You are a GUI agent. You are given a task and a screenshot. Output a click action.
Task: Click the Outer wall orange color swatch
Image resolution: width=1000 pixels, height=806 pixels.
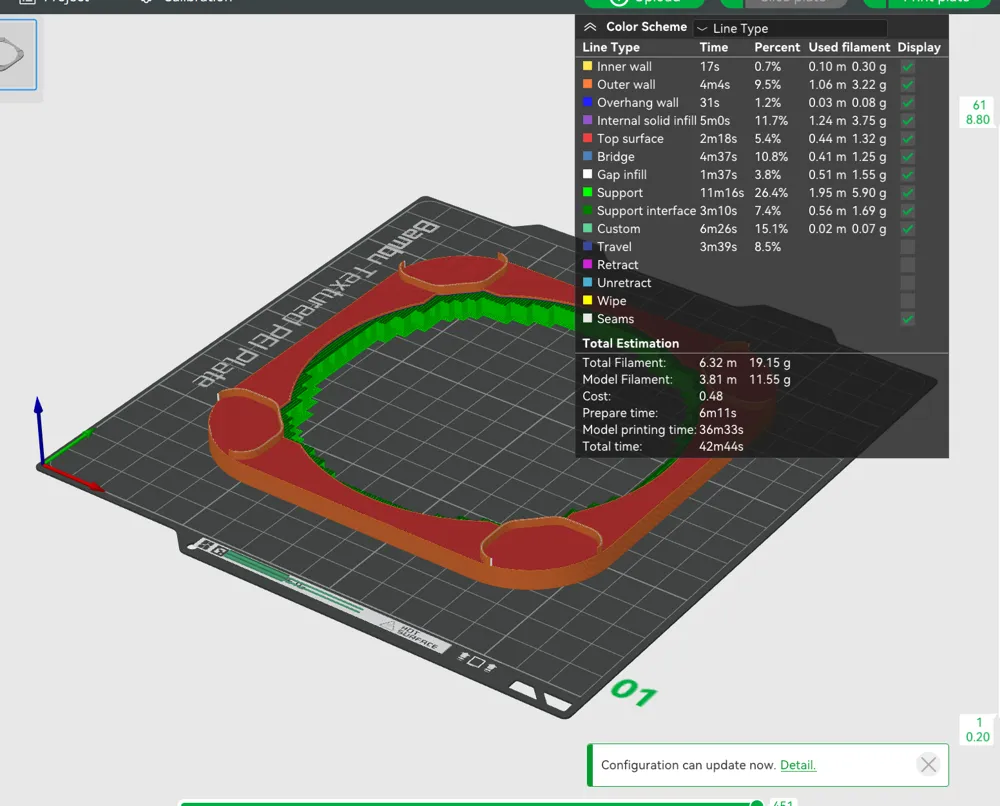pyautogui.click(x=588, y=85)
